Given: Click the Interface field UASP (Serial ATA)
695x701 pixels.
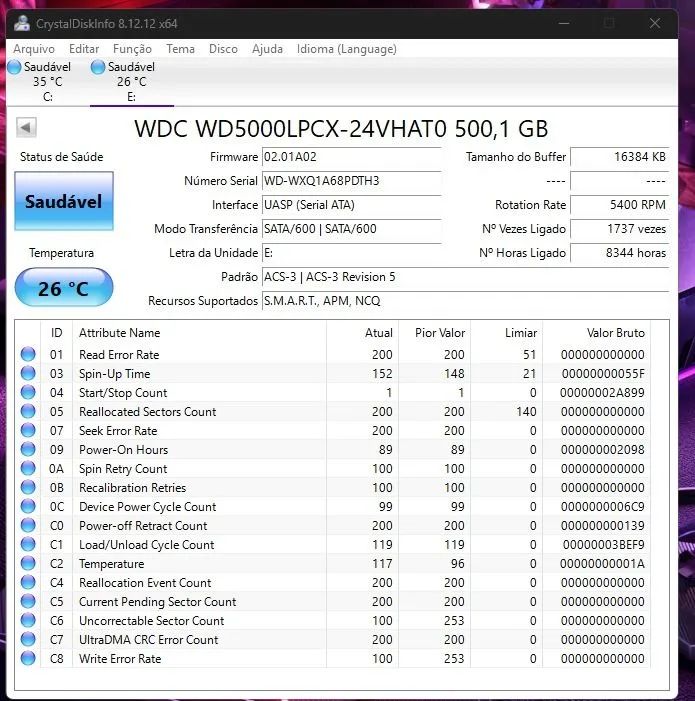Looking at the screenshot, I should click(x=352, y=205).
